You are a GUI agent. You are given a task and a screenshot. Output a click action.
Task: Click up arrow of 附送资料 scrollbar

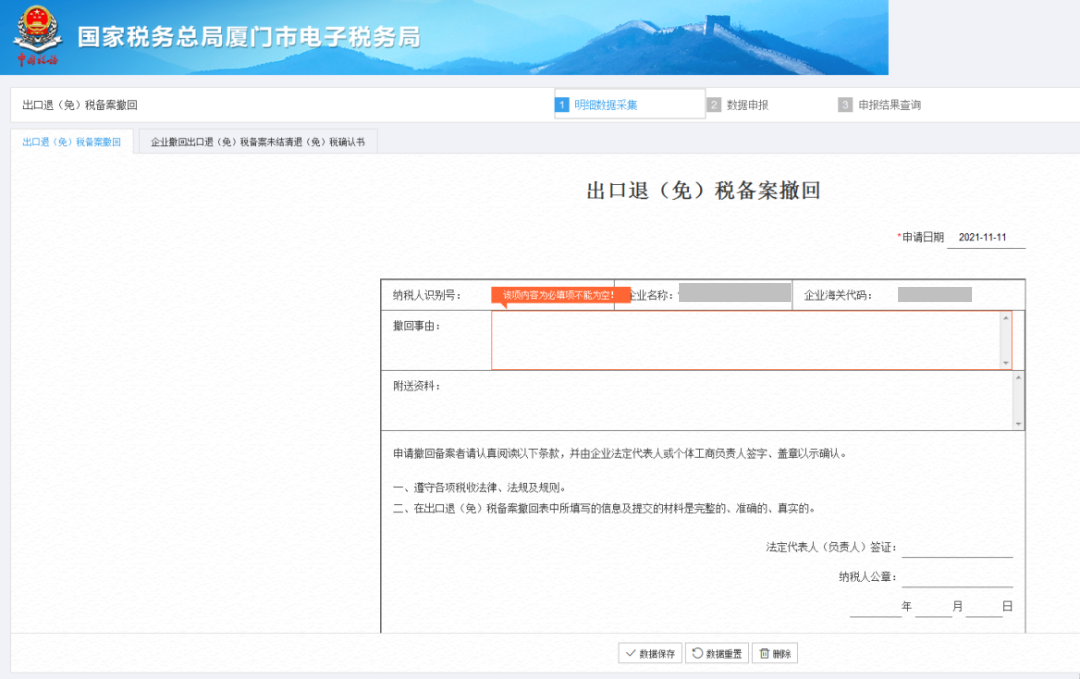[1018, 378]
